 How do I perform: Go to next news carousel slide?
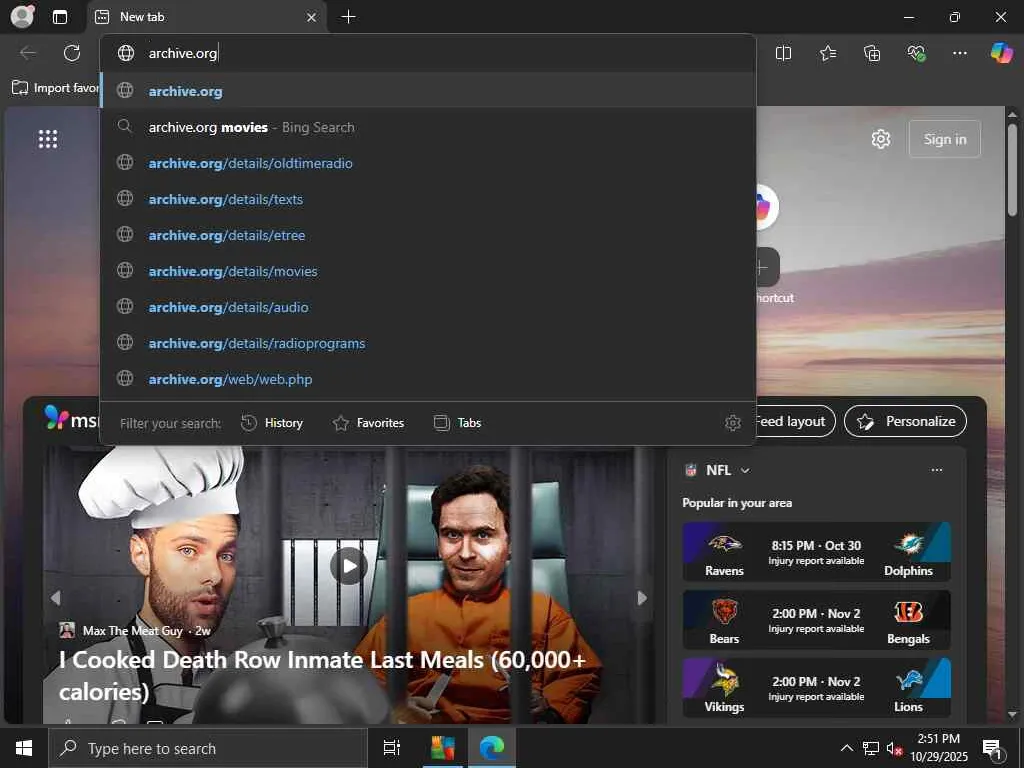pos(642,598)
